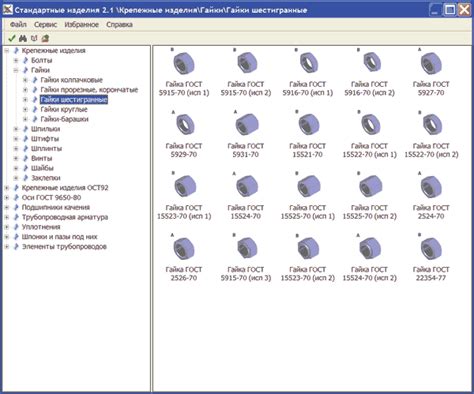Select nut Гайка ГОСТ 5927-70
The height and width of the screenshot is (394, 474).
[431, 72]
